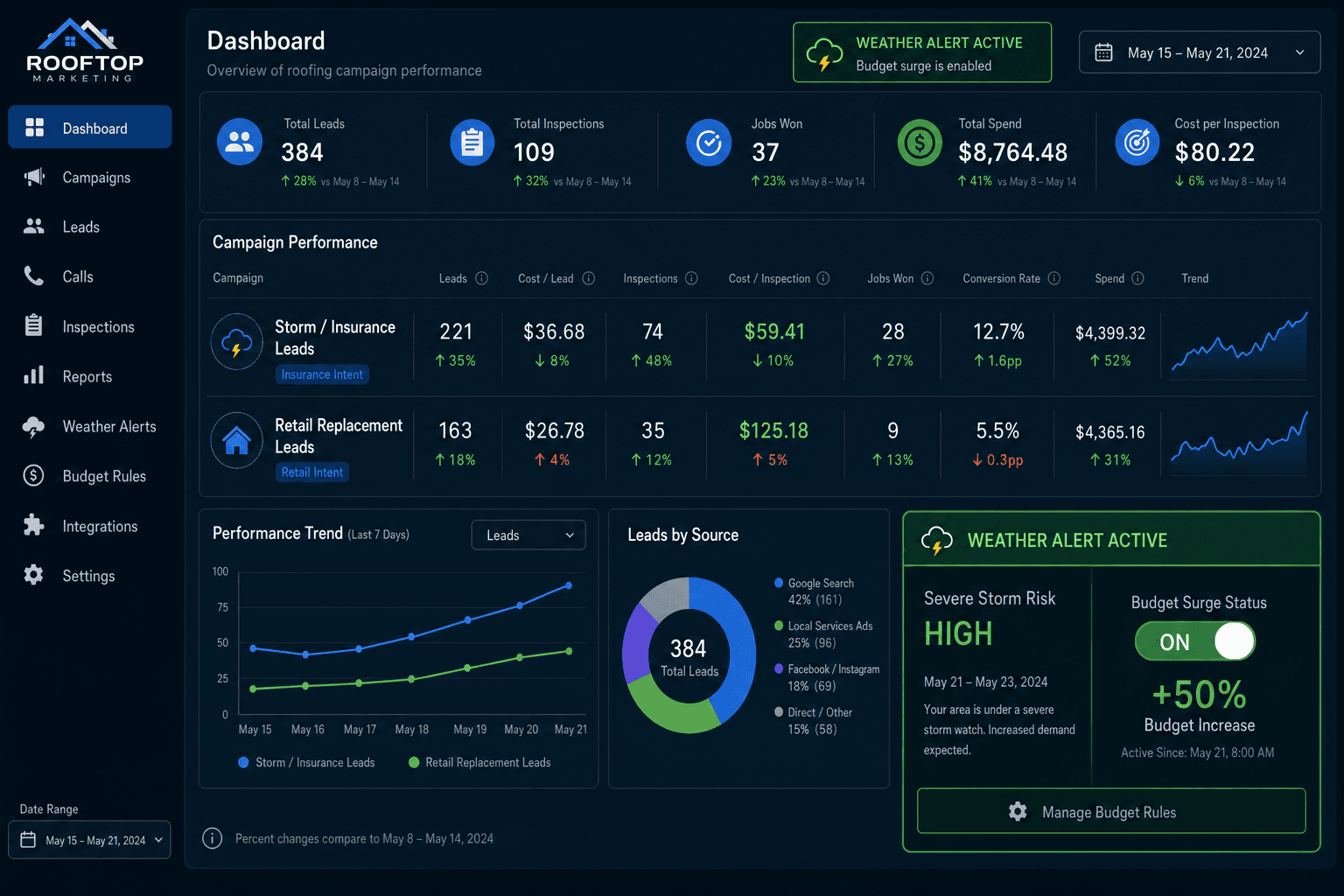This screenshot has height=896, width=1344.
Task: Click info icon next to Spend column
Action: [1137, 278]
